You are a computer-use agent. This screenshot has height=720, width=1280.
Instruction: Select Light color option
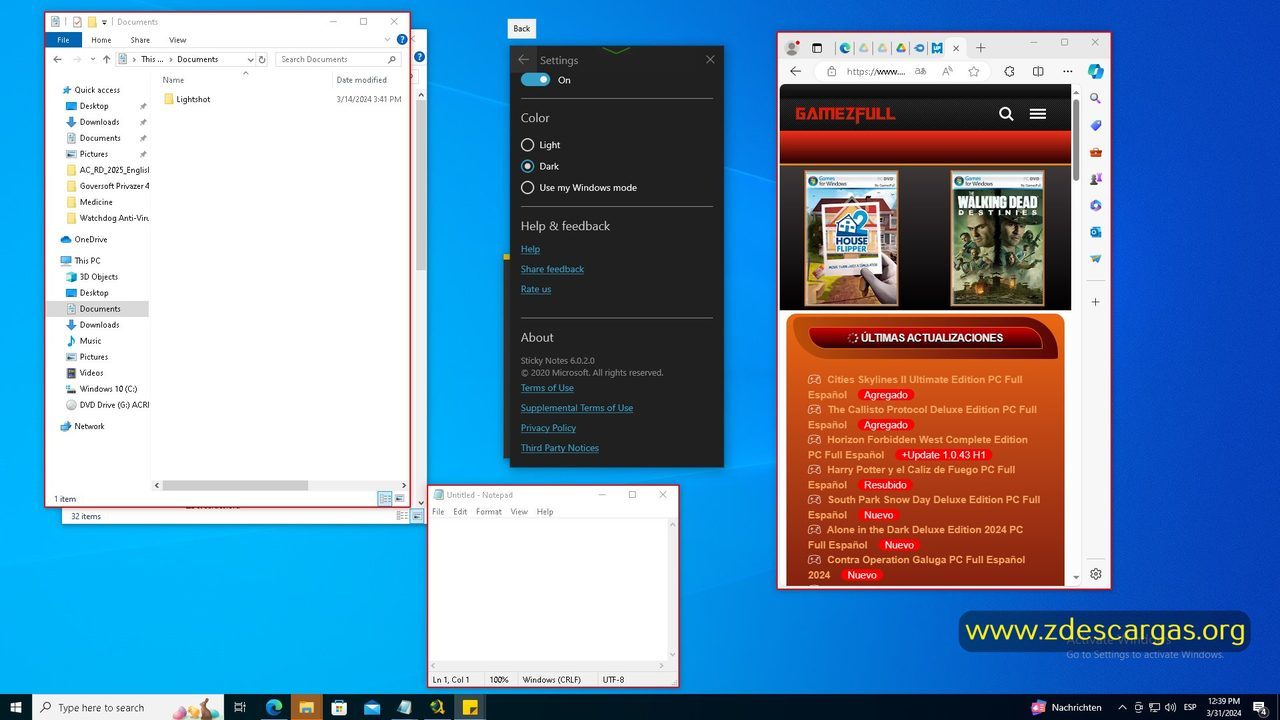coord(527,145)
